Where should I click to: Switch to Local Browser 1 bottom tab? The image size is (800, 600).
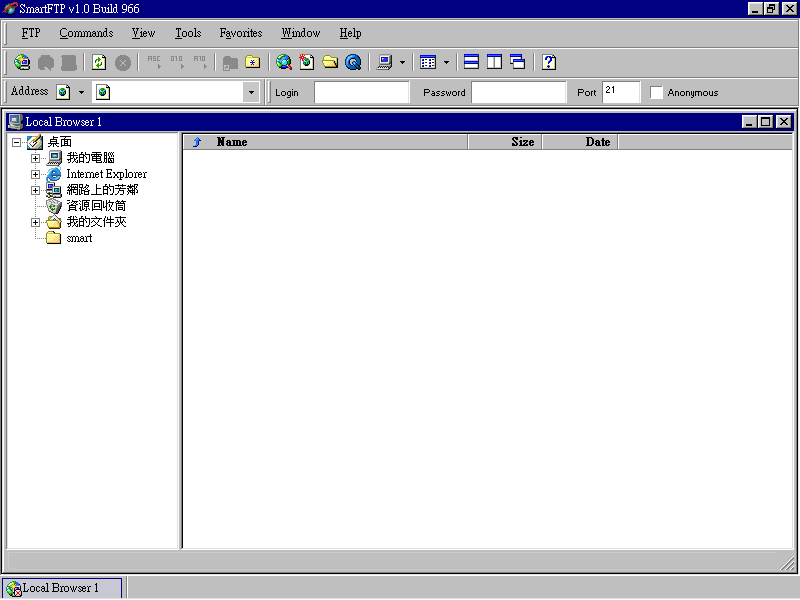tap(62, 588)
